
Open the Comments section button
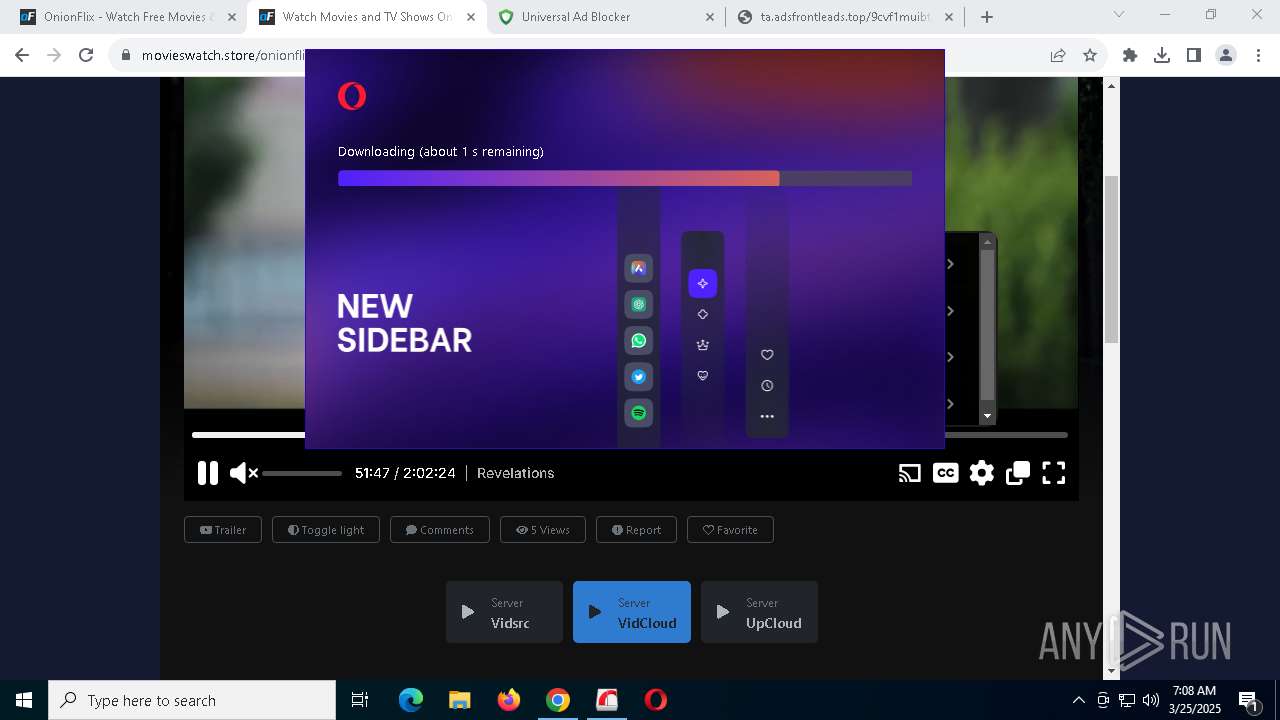tap(440, 530)
